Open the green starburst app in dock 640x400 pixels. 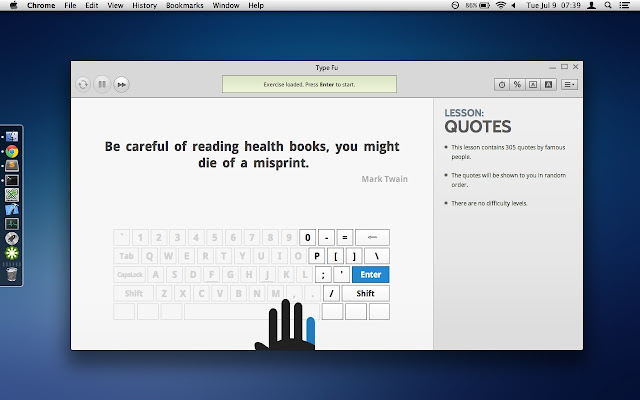pos(12,253)
